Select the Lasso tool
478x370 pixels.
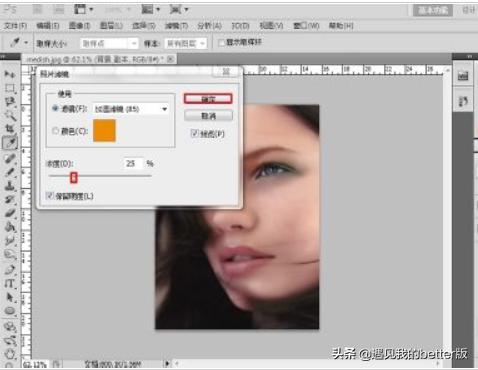pos(10,102)
